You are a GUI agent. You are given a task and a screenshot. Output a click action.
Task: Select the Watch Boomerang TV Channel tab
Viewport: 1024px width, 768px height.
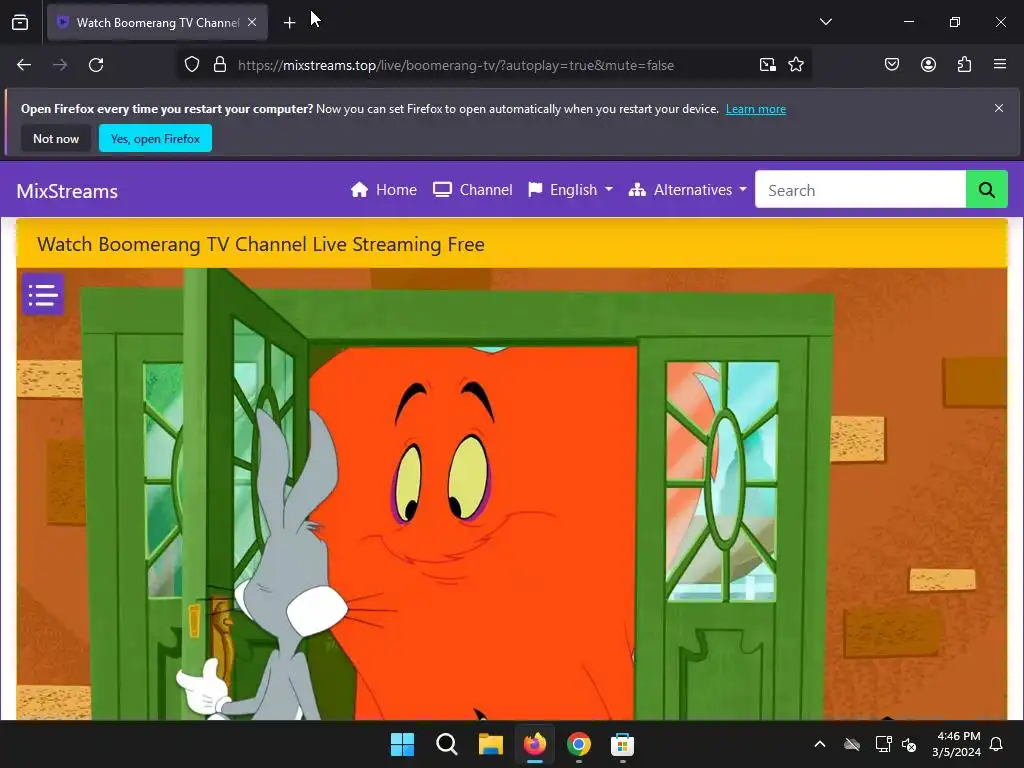click(x=157, y=23)
